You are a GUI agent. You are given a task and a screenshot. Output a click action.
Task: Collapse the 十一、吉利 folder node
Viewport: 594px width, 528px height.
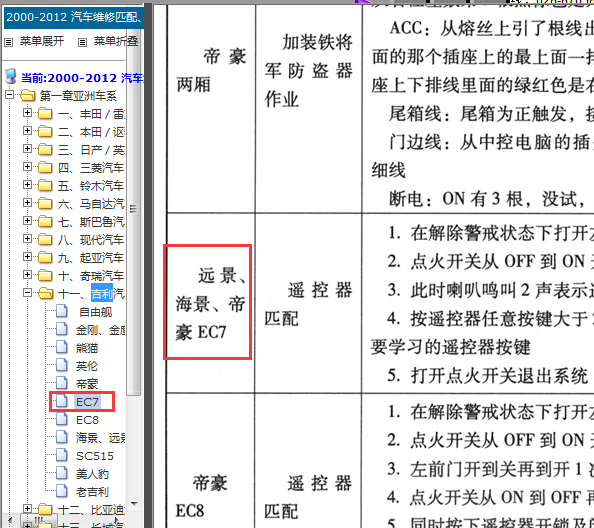point(27,292)
